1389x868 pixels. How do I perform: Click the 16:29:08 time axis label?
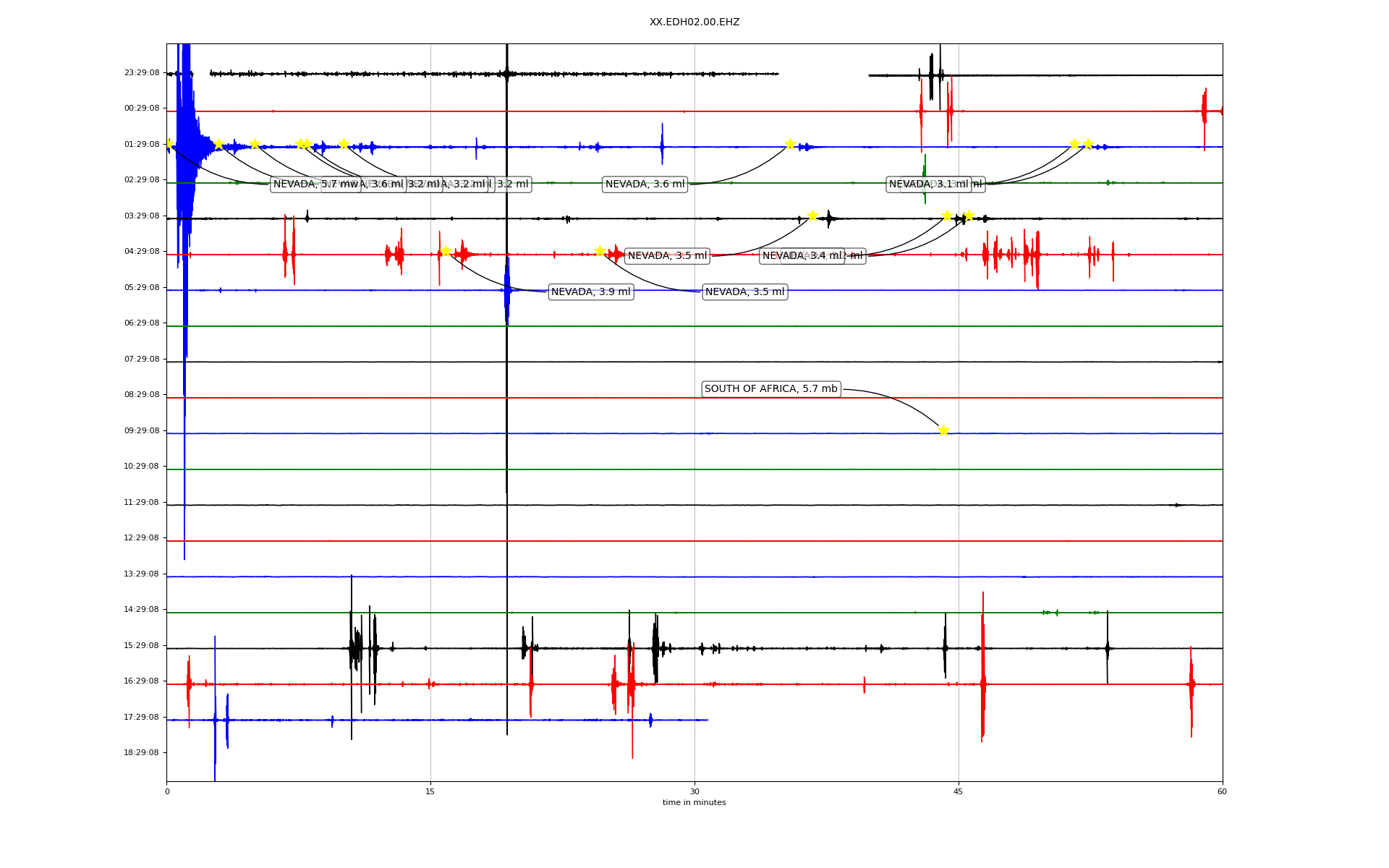pos(142,681)
